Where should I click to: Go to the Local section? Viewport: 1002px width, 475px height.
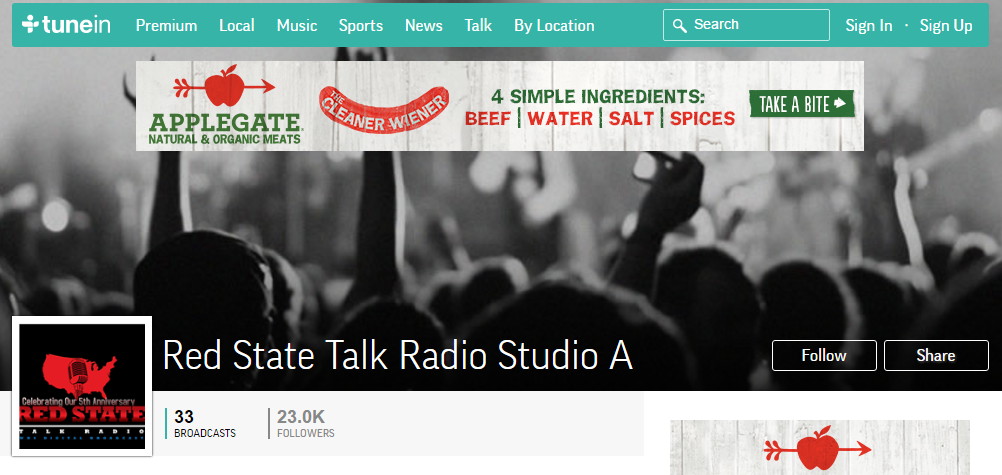pos(237,26)
